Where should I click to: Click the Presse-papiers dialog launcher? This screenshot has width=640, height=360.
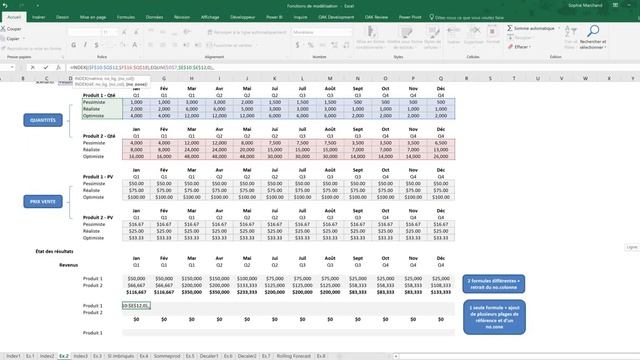[62, 57]
